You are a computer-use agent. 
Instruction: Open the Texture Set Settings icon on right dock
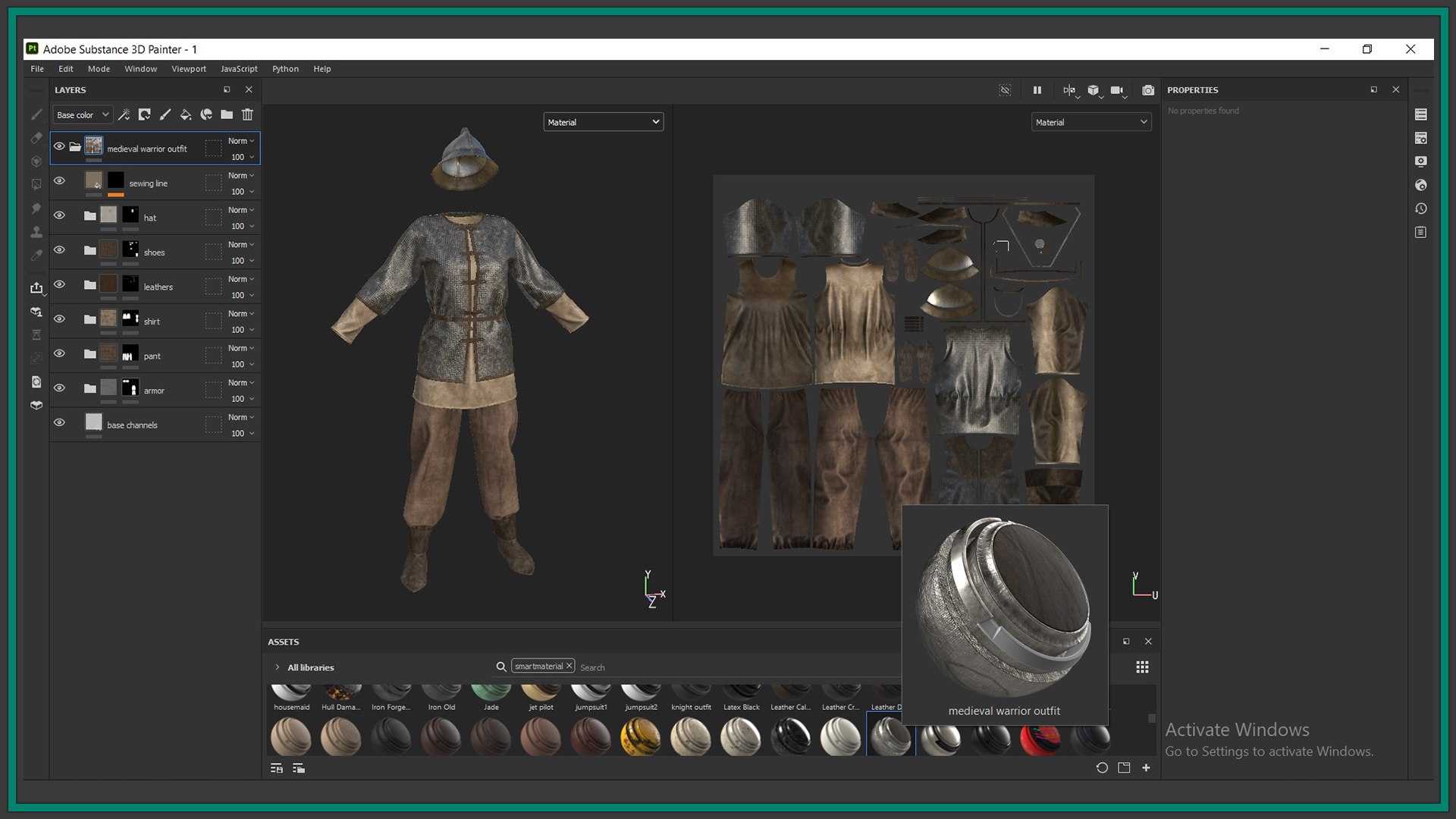(x=1421, y=138)
